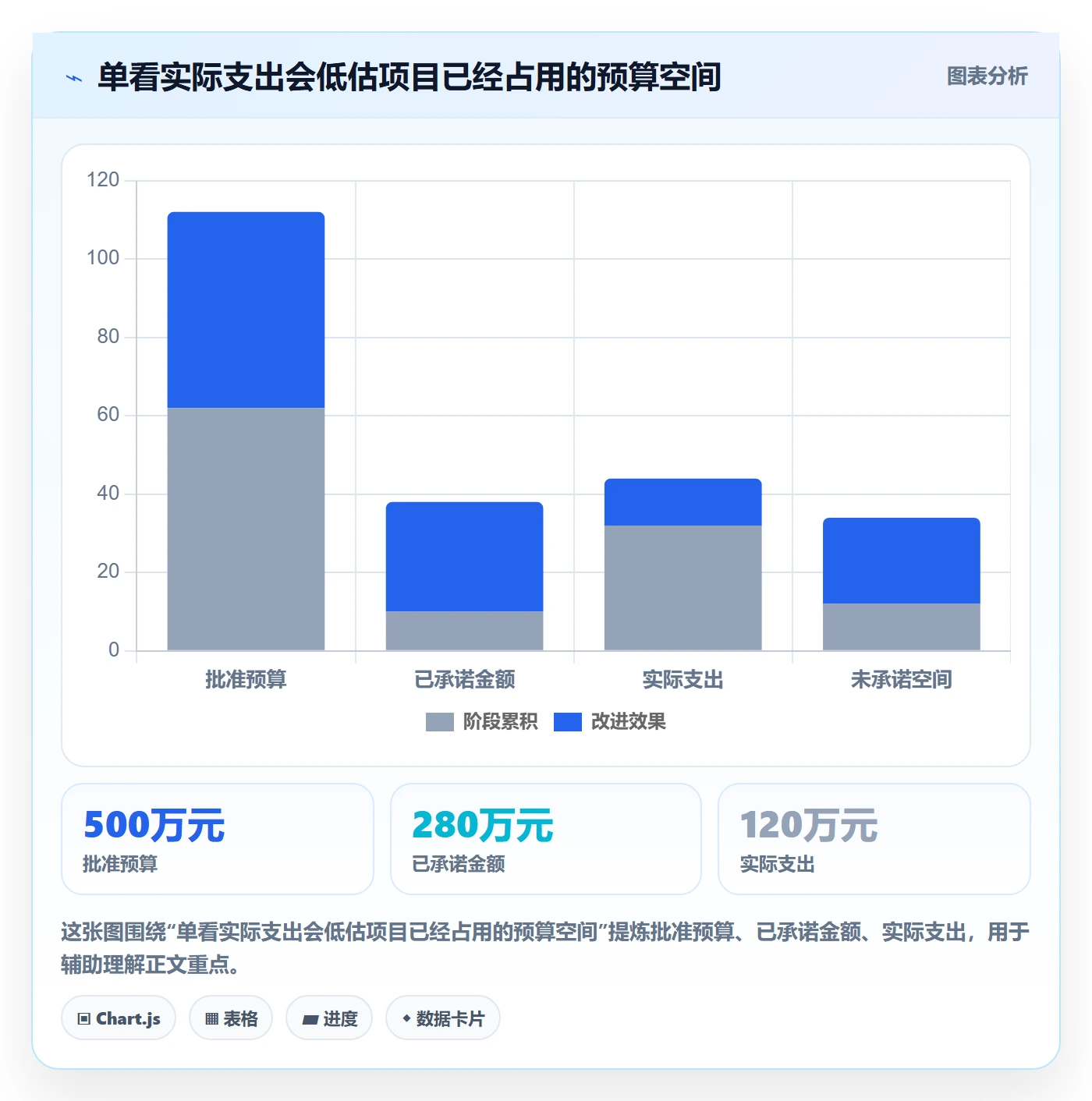This screenshot has height=1101, width=1092.
Task: Click the 实际支出 x-axis label
Action: click(x=682, y=680)
